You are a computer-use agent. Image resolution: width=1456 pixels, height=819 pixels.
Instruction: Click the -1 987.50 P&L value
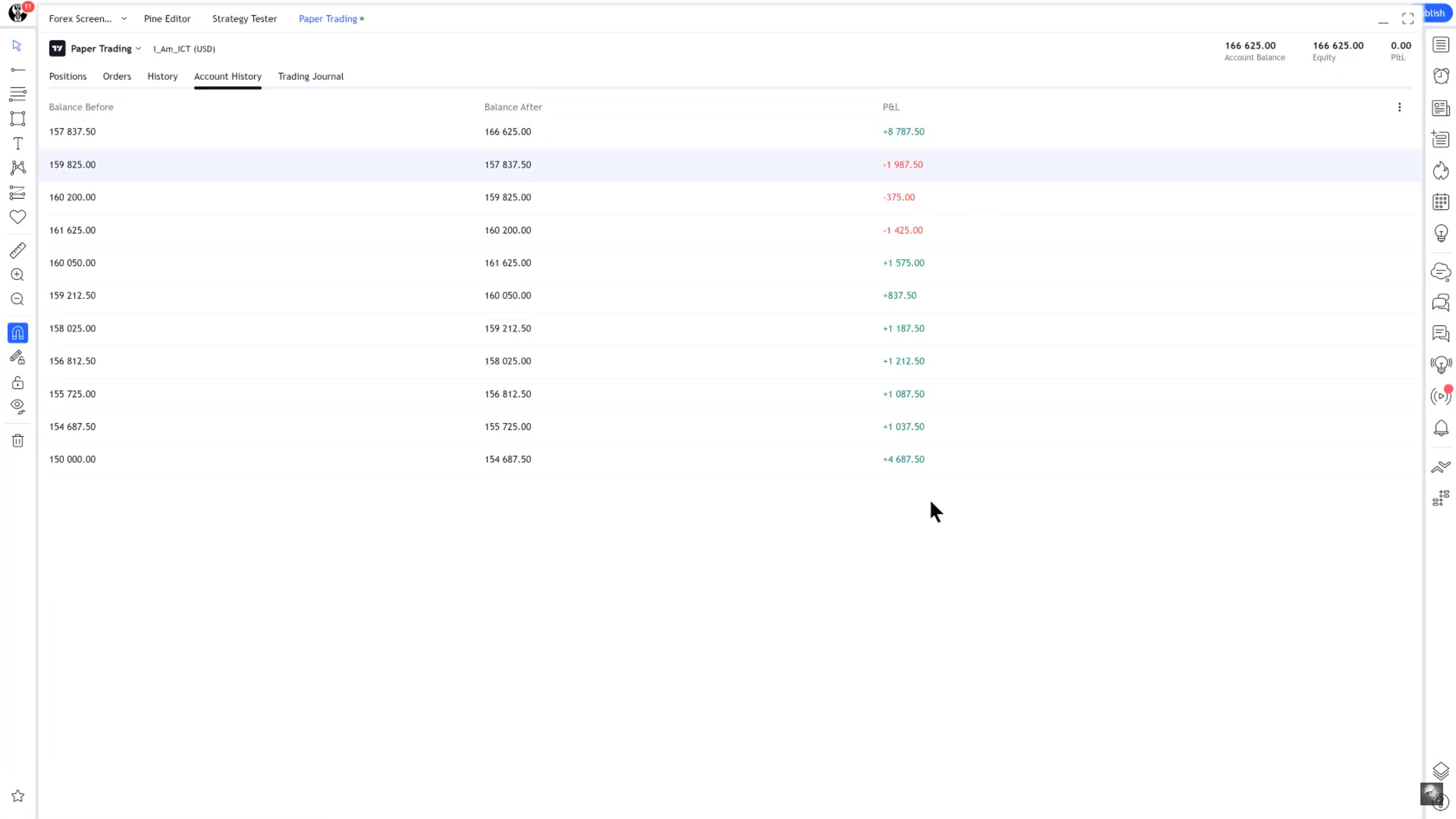click(x=903, y=165)
